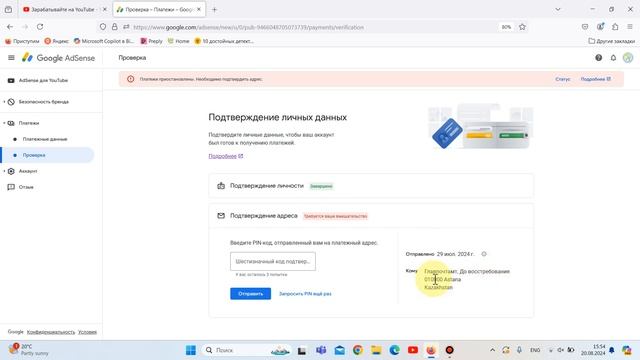Open the AdSense notifications bell
Screen dimensions: 640x360
(x=613, y=58)
